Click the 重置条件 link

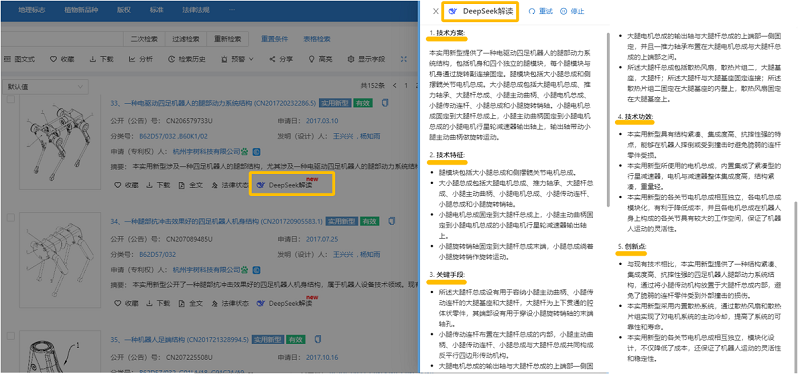(275, 39)
